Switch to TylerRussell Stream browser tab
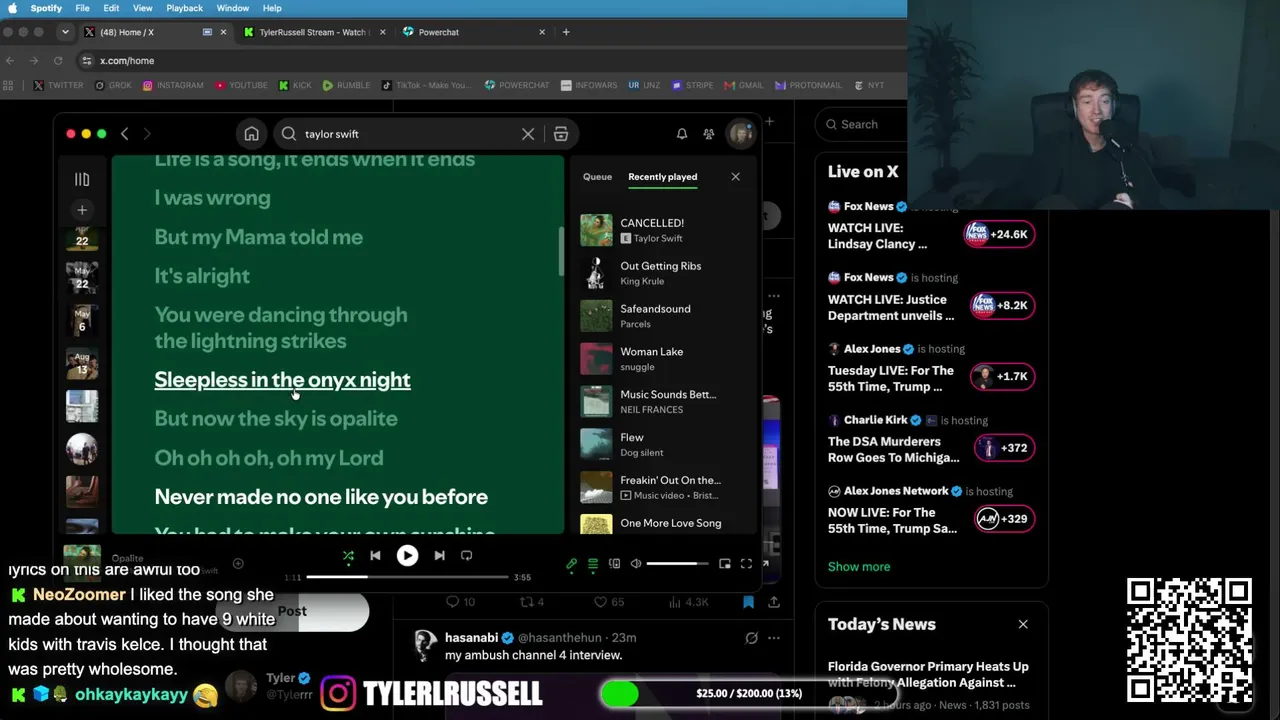The image size is (1280, 720). pos(316,32)
